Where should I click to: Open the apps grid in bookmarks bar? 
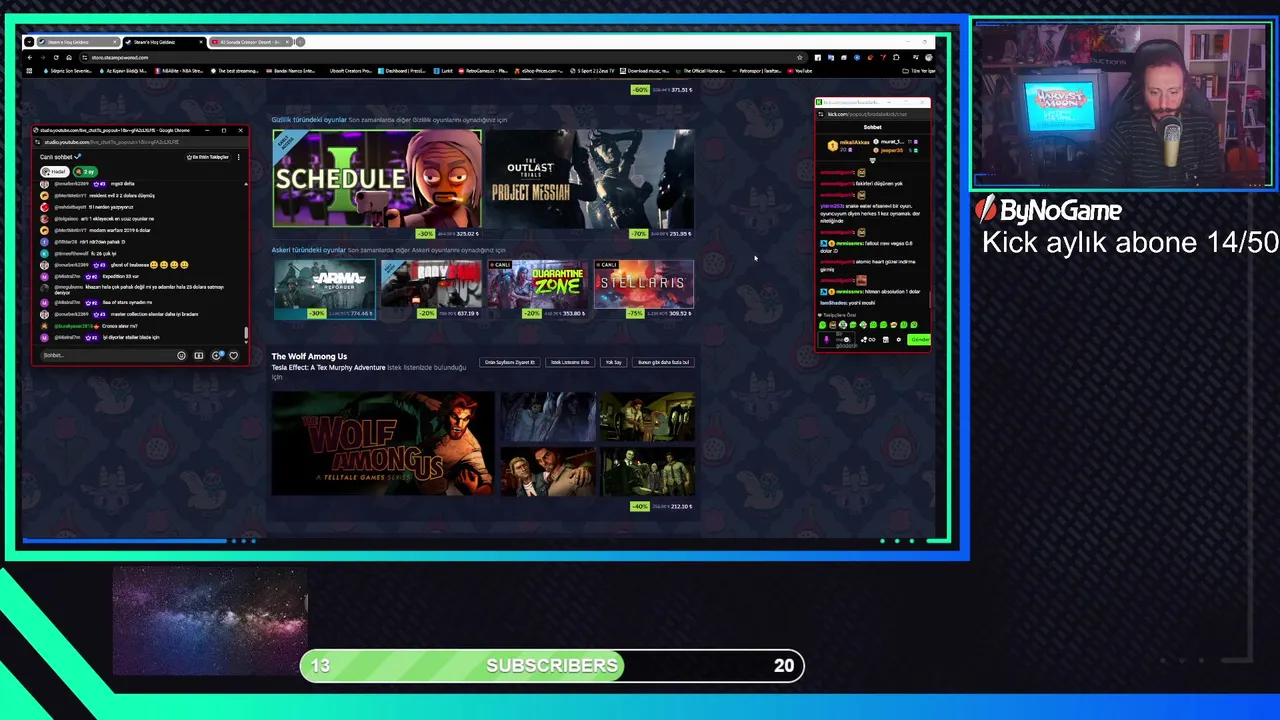[x=29, y=71]
